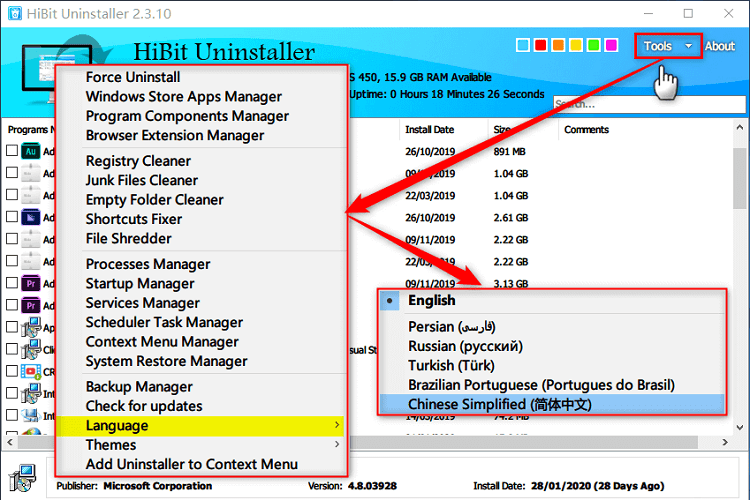Viewport: 750px width, 500px height.
Task: Tick the checkbox for the Ap program row
Action: click(12, 327)
